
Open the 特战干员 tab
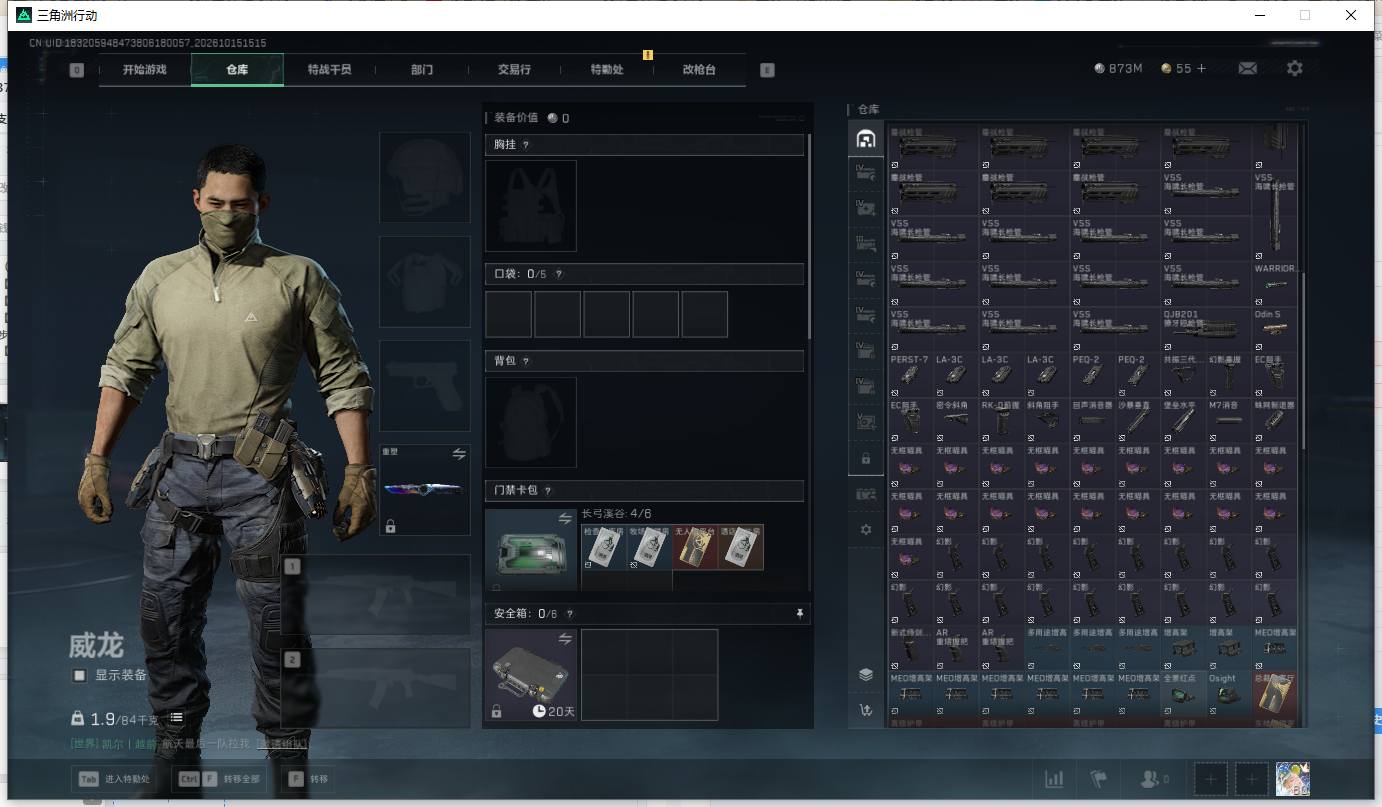click(x=330, y=70)
